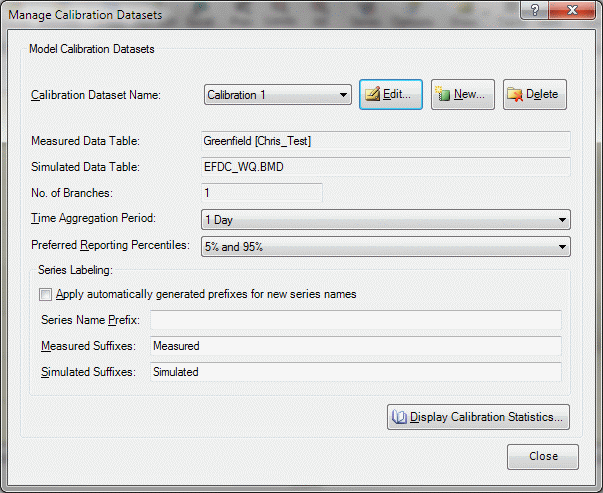Click the Edit dataset pencil icon button
The height and width of the screenshot is (493, 603).
pyautogui.click(x=391, y=95)
